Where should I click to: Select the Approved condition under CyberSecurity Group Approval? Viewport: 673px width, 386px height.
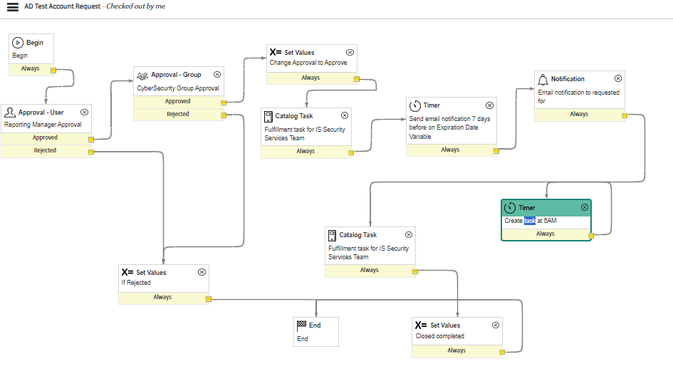(179, 101)
